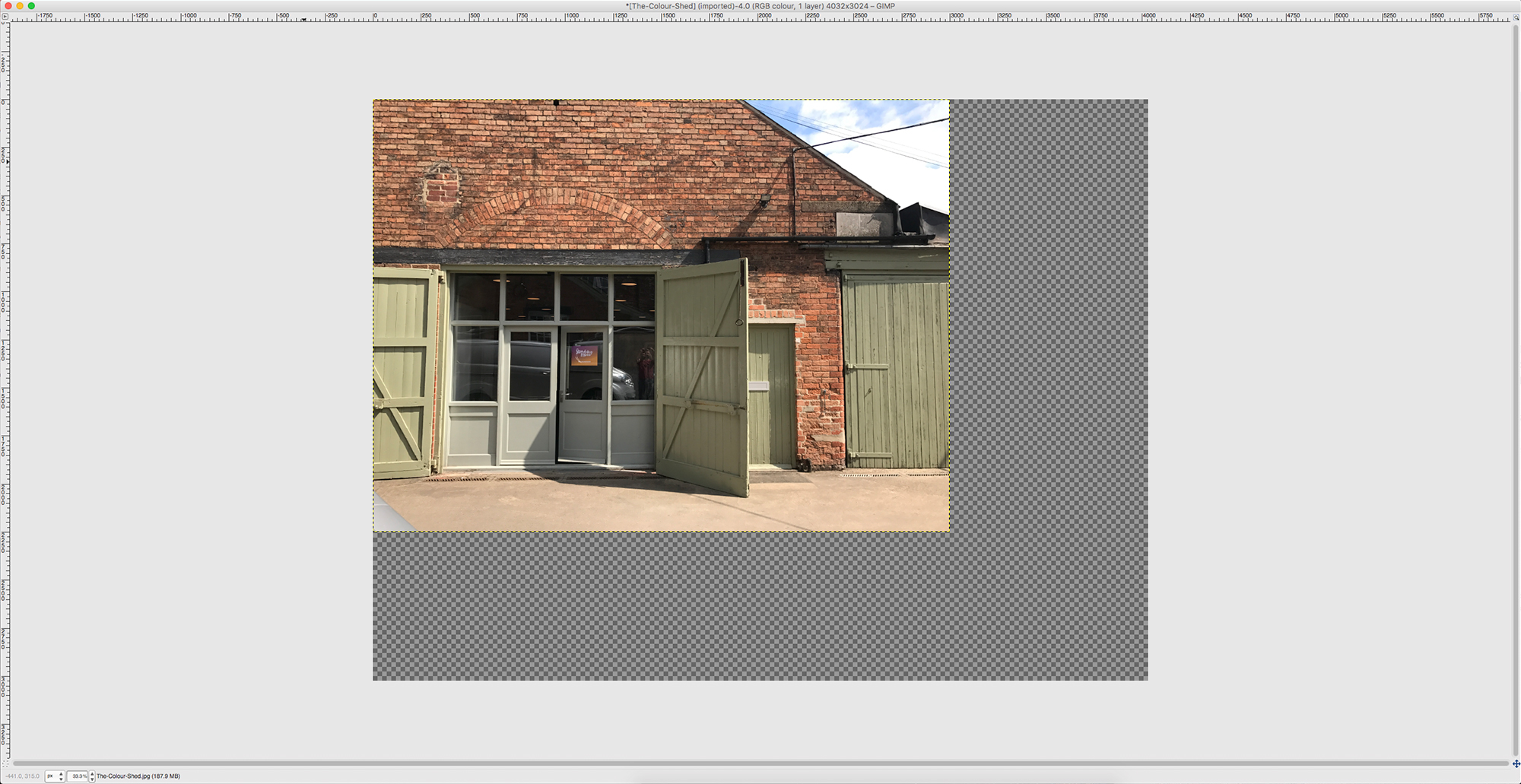Image resolution: width=1521 pixels, height=784 pixels.
Task: Click the green maximize traffic light
Action: 30,6
